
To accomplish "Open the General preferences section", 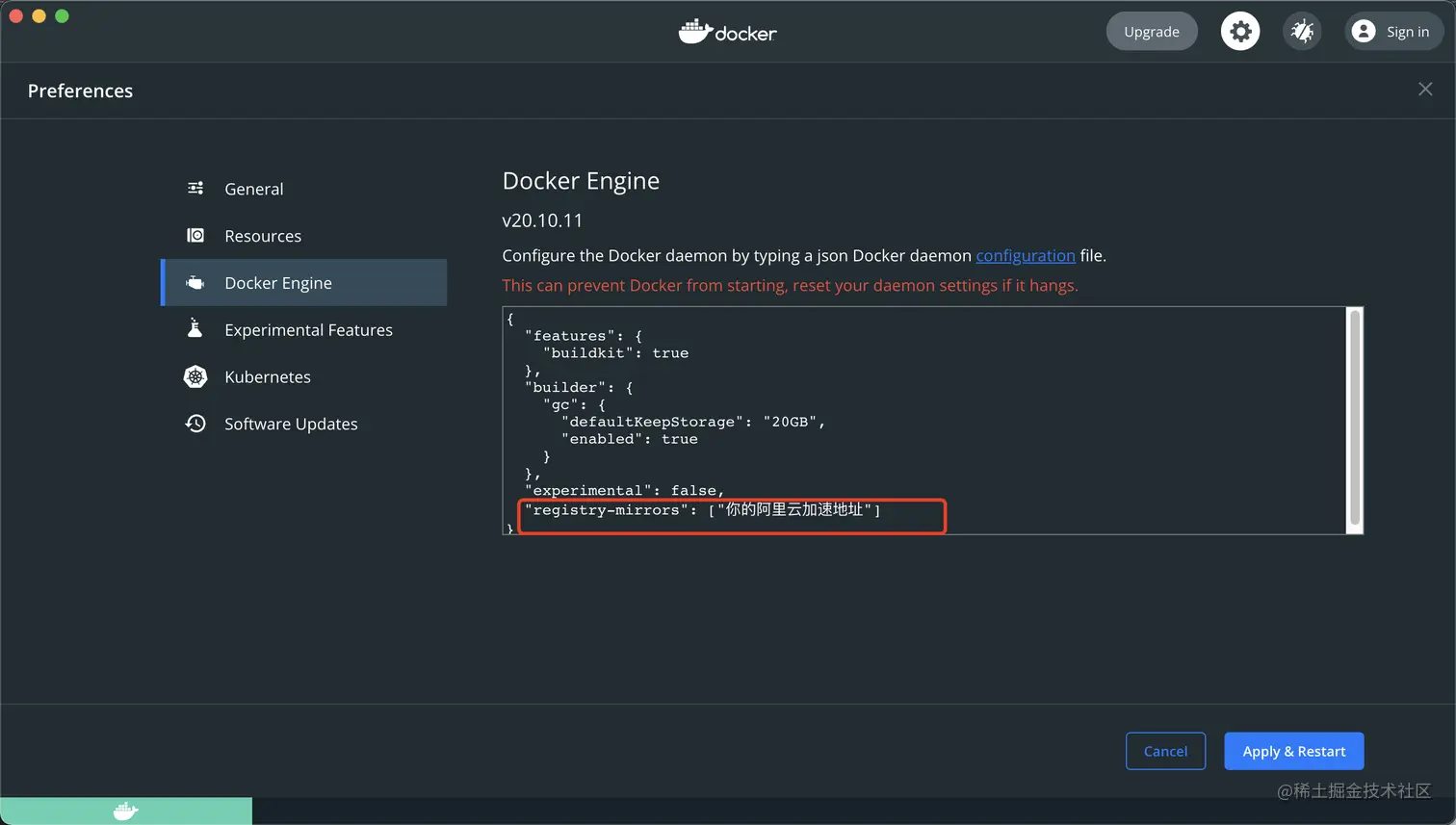I will click(x=254, y=189).
